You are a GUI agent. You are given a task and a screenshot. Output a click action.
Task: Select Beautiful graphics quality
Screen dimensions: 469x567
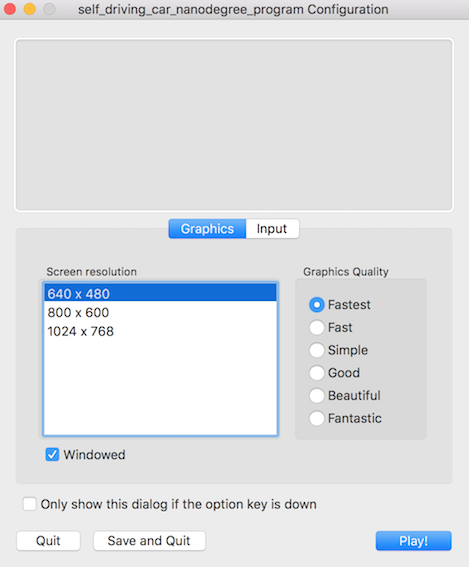point(316,396)
